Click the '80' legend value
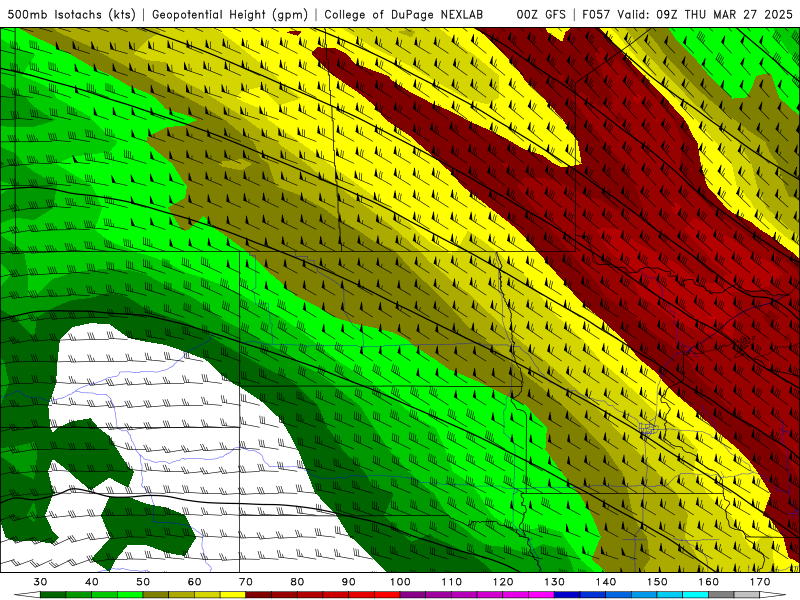800x600 pixels. click(x=297, y=582)
